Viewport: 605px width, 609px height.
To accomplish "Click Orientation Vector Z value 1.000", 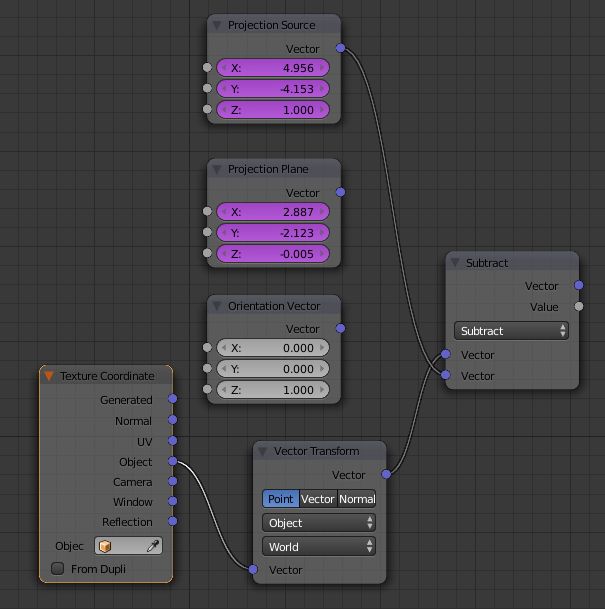I will point(273,390).
